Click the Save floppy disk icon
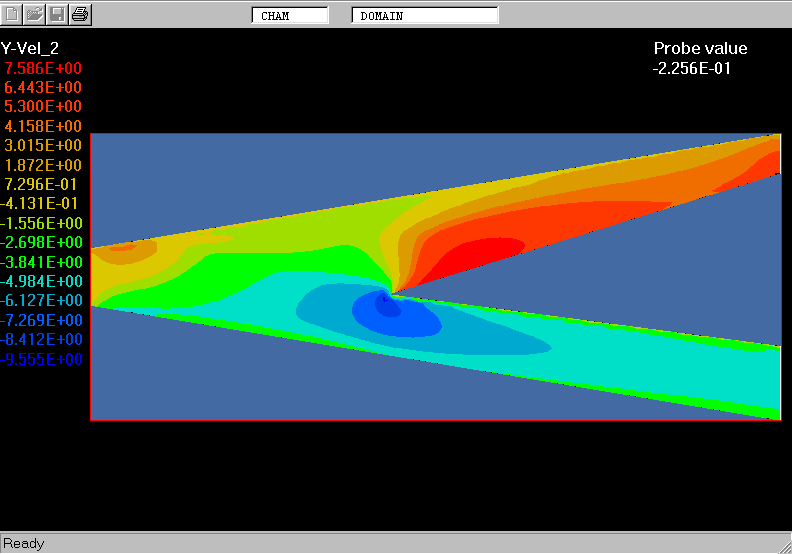The image size is (792, 554). 58,14
